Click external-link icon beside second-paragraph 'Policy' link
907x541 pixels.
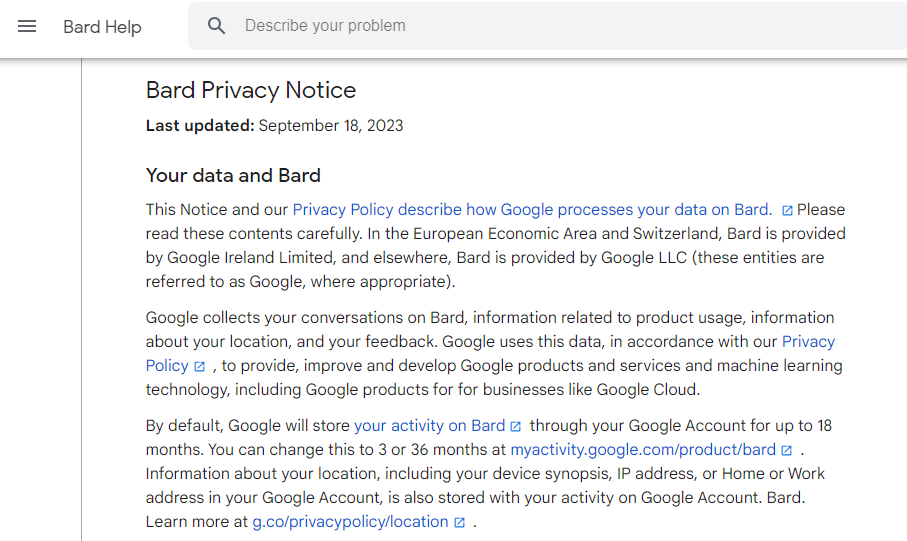coord(200,366)
